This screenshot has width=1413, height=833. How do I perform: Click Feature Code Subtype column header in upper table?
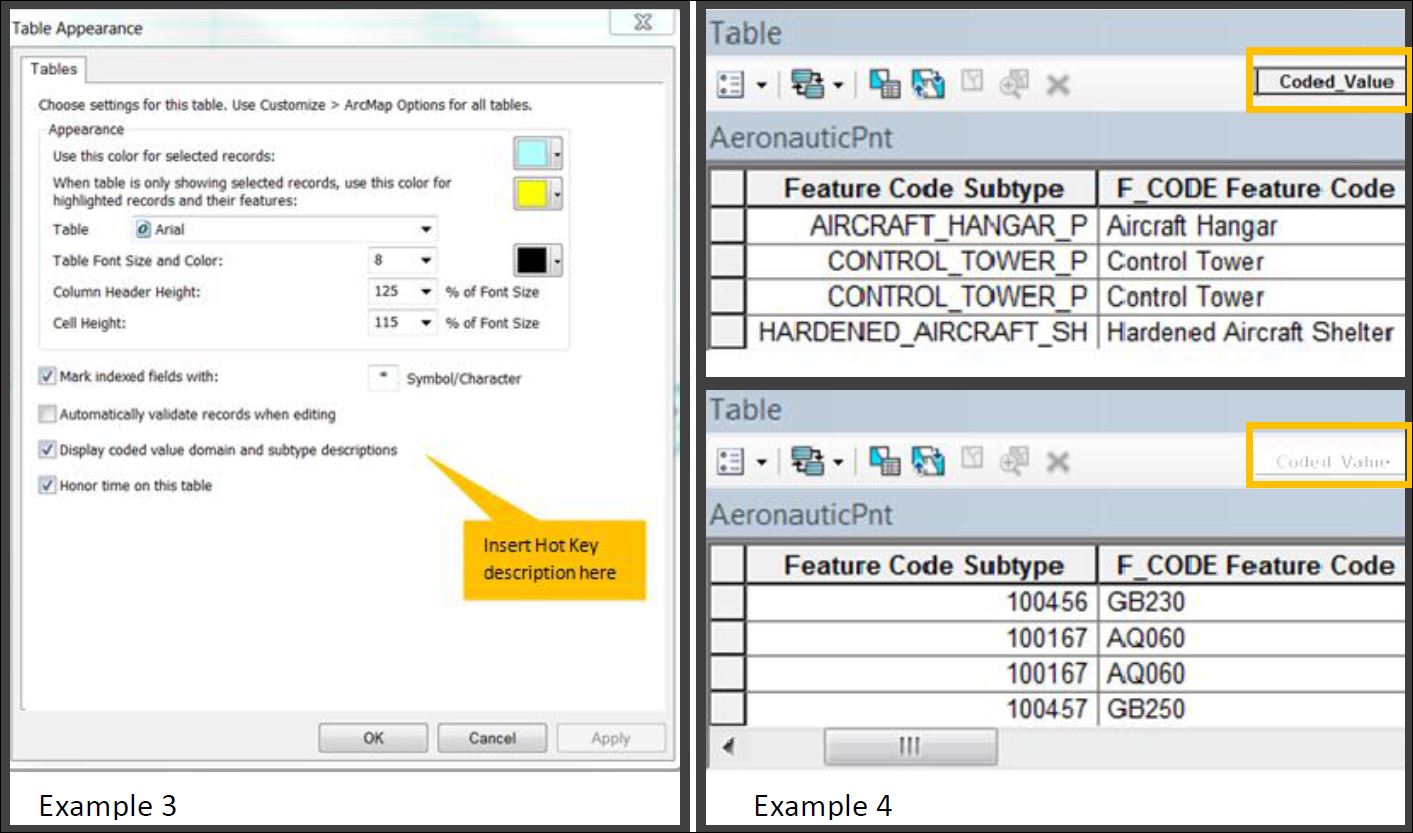(x=922, y=189)
